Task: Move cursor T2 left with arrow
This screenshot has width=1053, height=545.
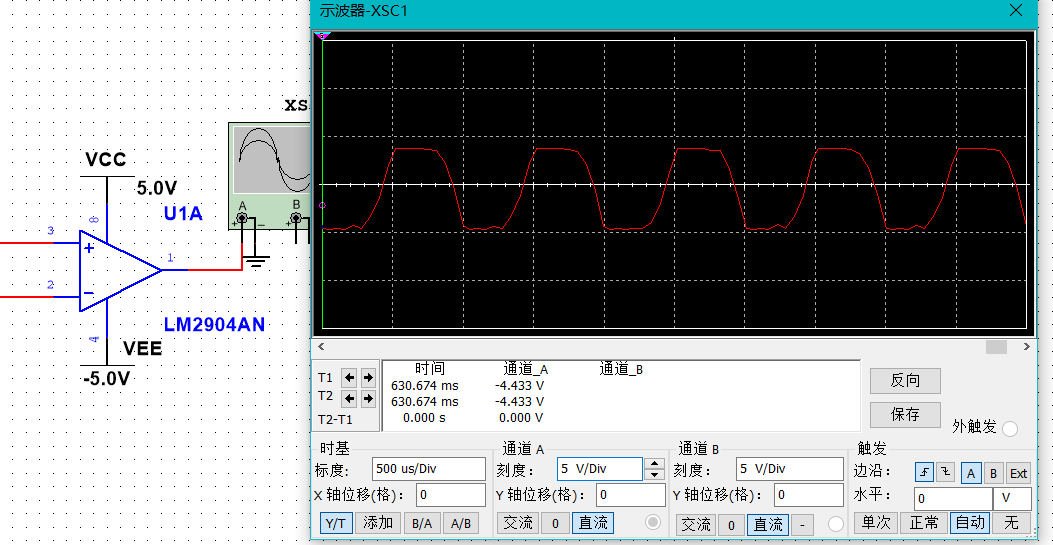Action: click(349, 399)
